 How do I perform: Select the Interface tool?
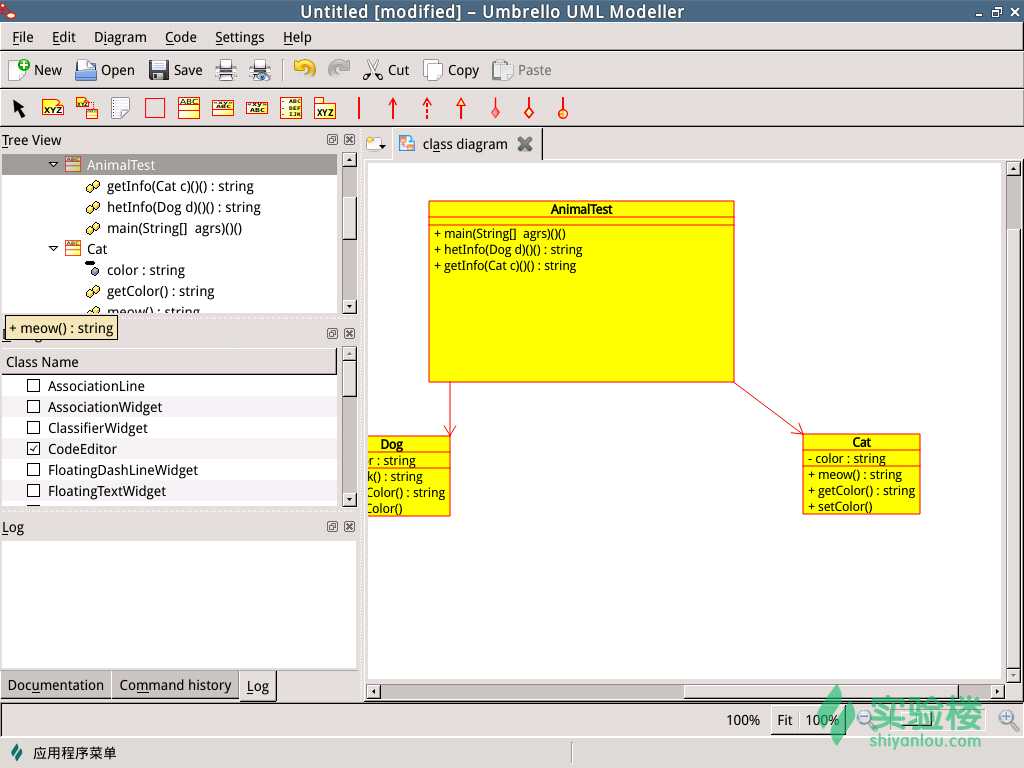pos(223,108)
